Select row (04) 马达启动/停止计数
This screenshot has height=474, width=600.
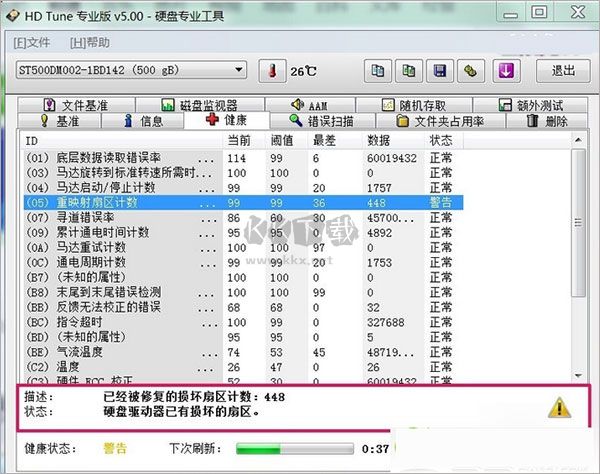click(243, 187)
